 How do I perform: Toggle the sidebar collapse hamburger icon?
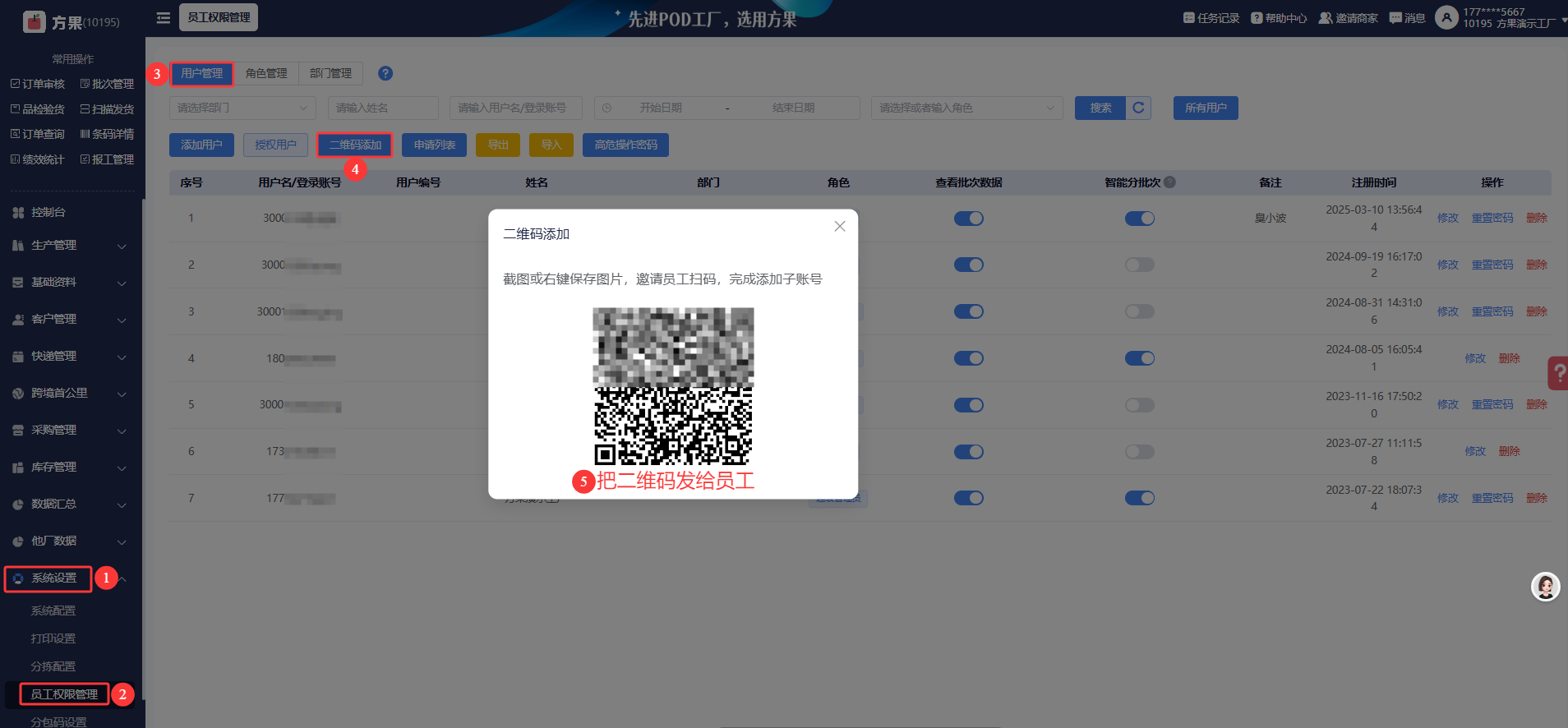click(164, 17)
